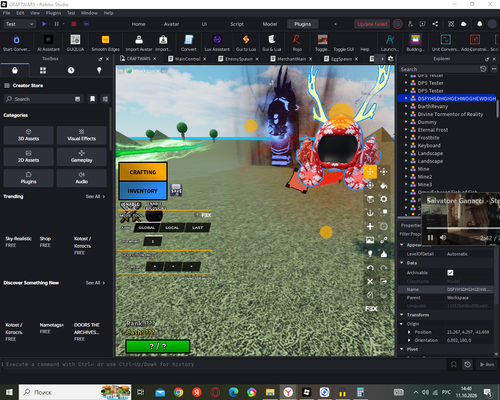The height and width of the screenshot is (400, 500).
Task: Expand the Keyboard model tree node
Action: (x=406, y=145)
